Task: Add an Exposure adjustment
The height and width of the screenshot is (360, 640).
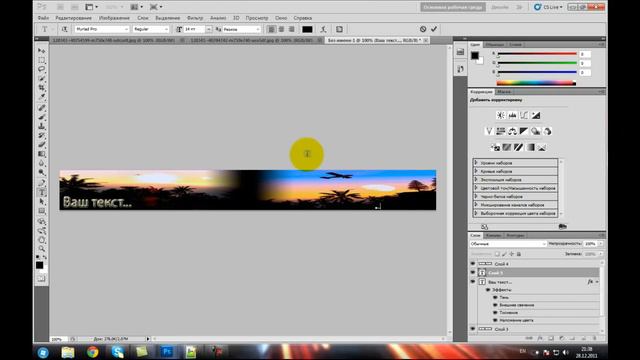Action: 536,116
